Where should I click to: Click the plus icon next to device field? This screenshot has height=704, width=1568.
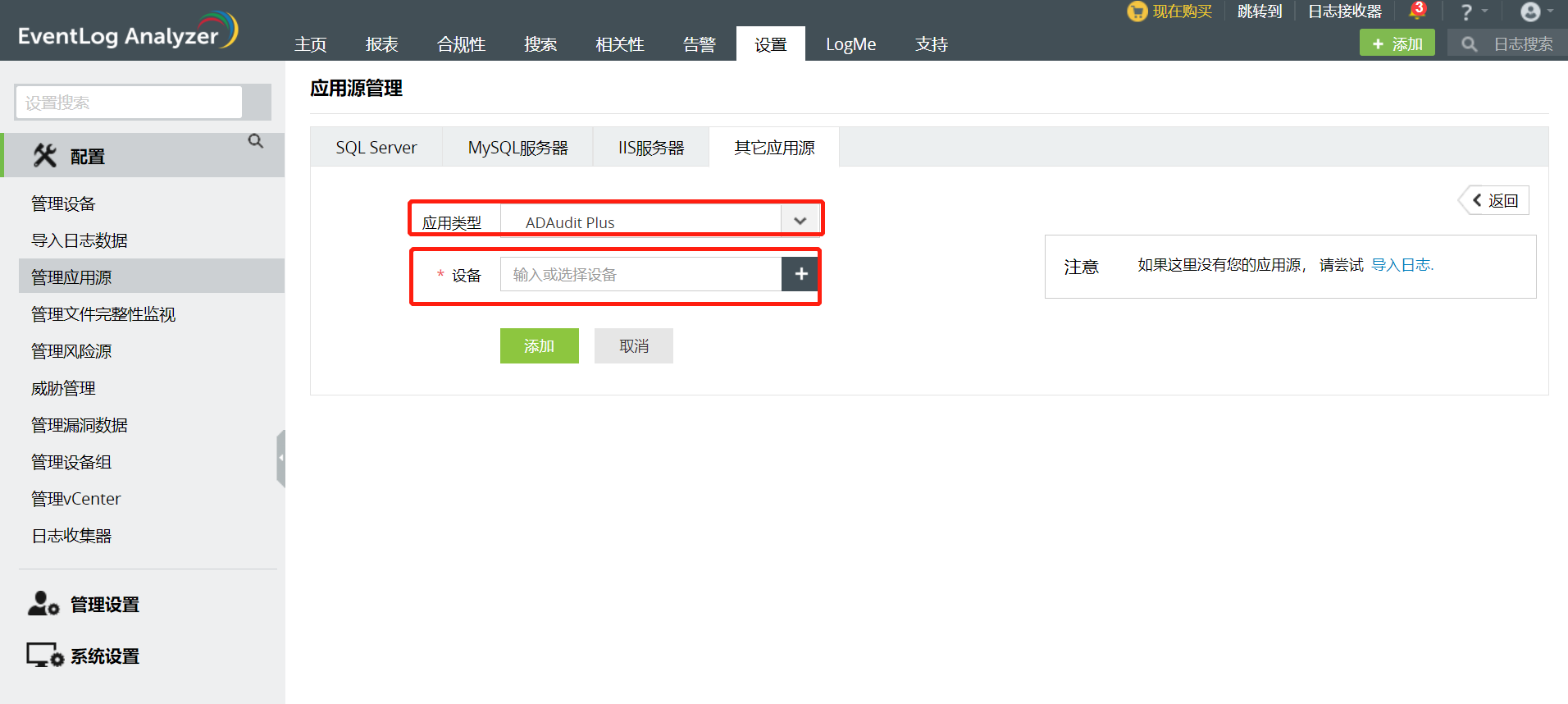tap(800, 274)
